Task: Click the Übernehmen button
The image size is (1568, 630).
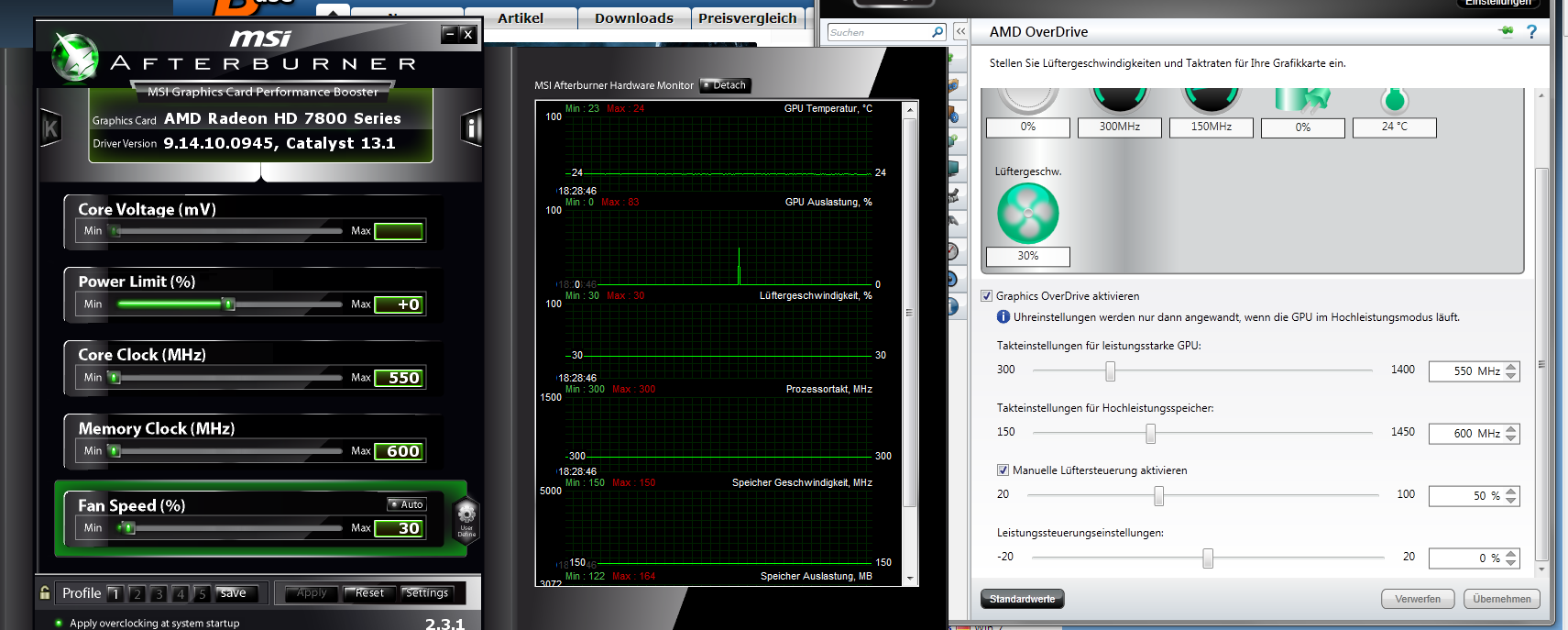Action: (x=1502, y=599)
